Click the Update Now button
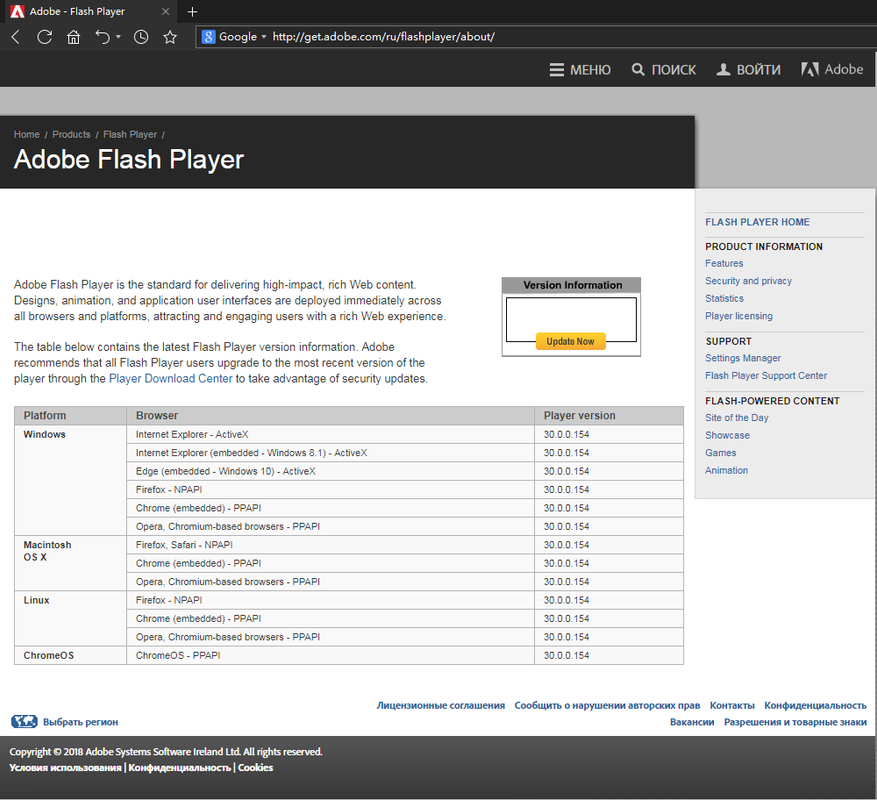The width and height of the screenshot is (877, 800). (570, 341)
